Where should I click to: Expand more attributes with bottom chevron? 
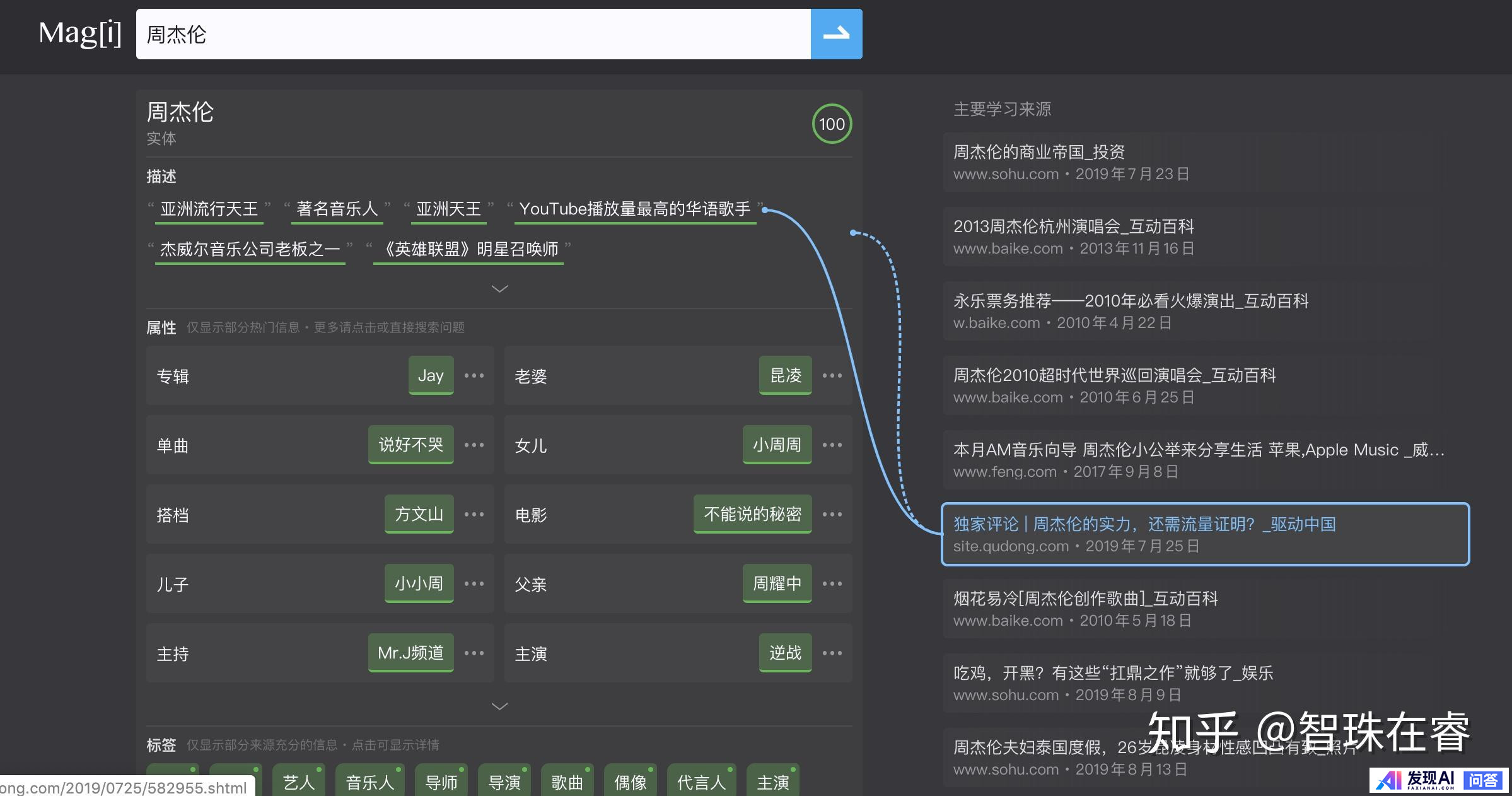click(499, 706)
